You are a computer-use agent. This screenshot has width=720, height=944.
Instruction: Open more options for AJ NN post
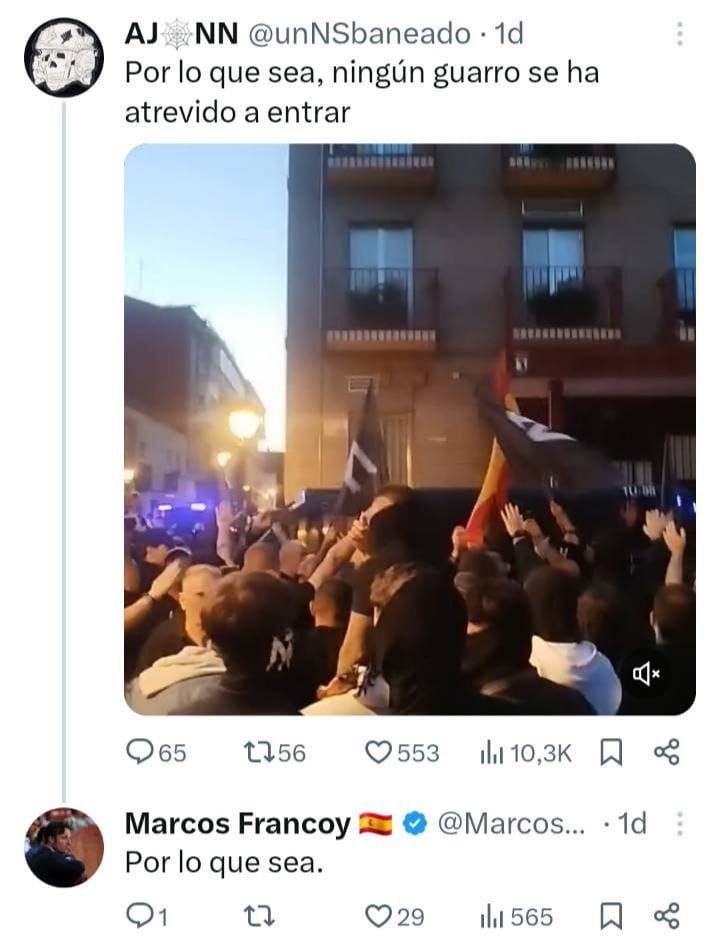[x=680, y=34]
